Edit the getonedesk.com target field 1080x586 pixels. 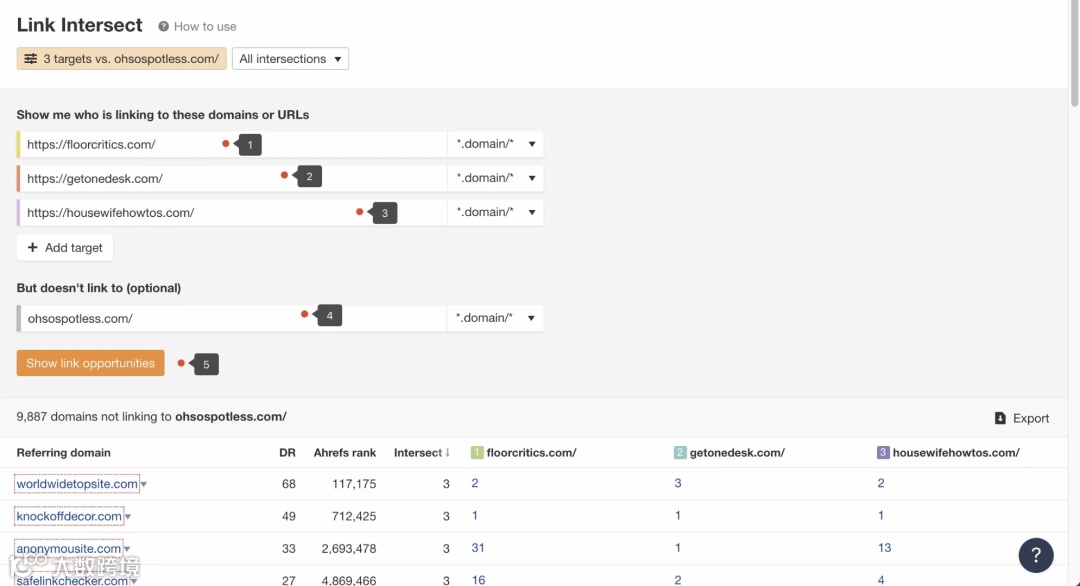tap(233, 178)
